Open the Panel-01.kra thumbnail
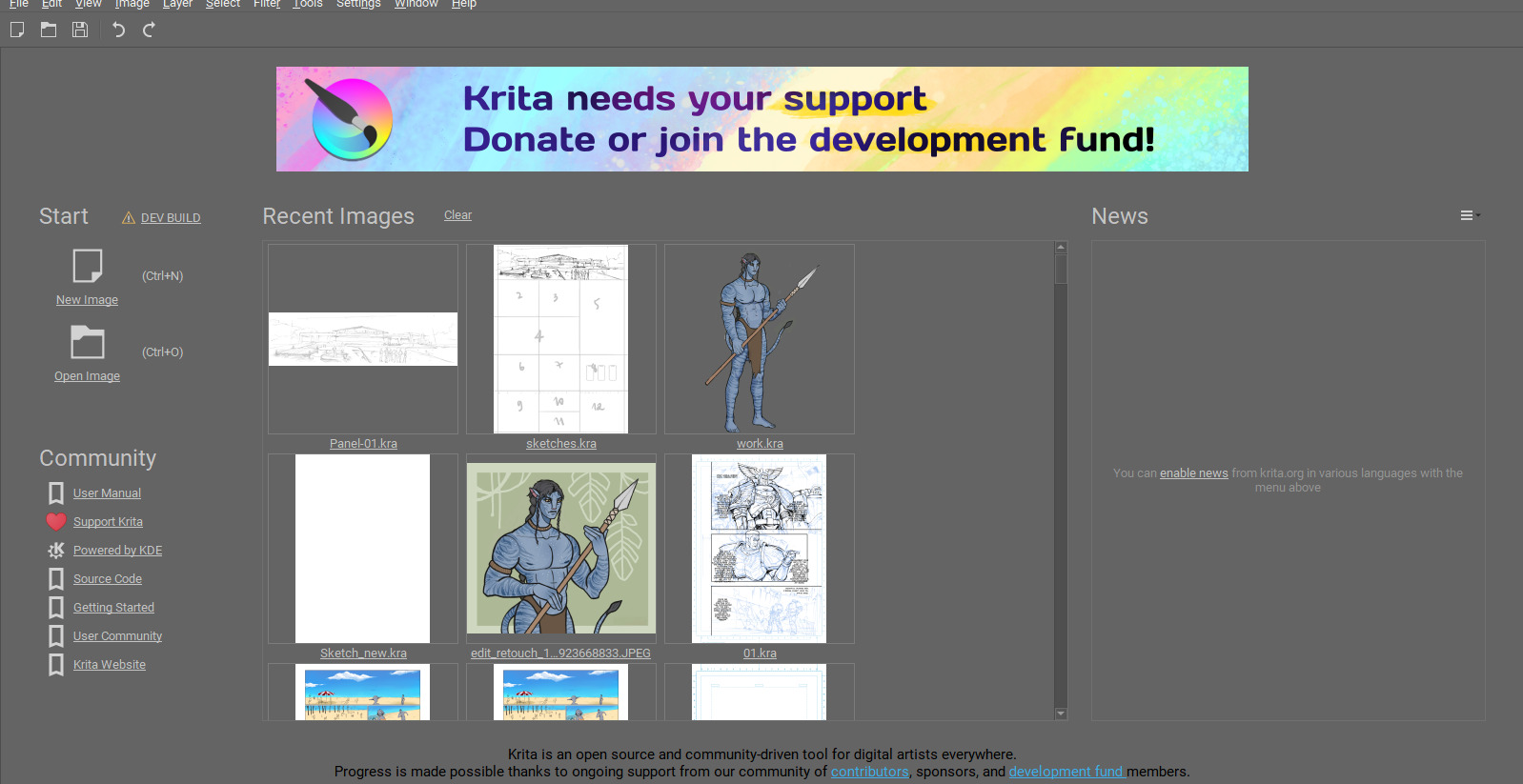 [x=363, y=339]
